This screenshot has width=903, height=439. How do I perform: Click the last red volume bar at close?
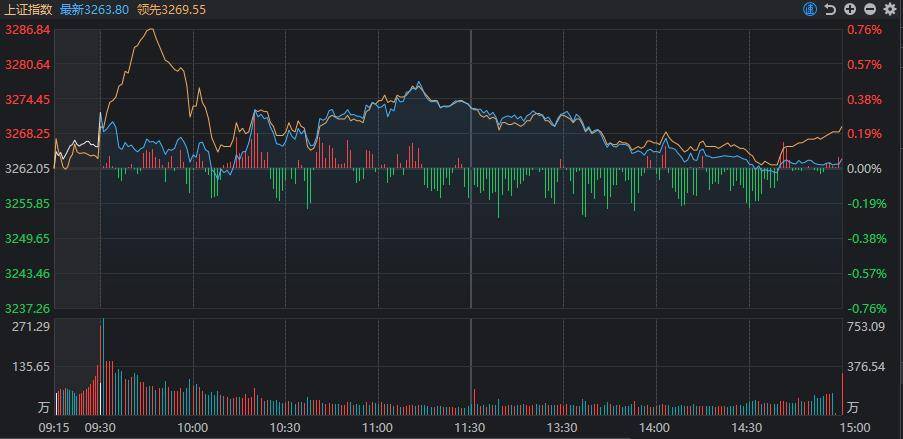click(843, 394)
